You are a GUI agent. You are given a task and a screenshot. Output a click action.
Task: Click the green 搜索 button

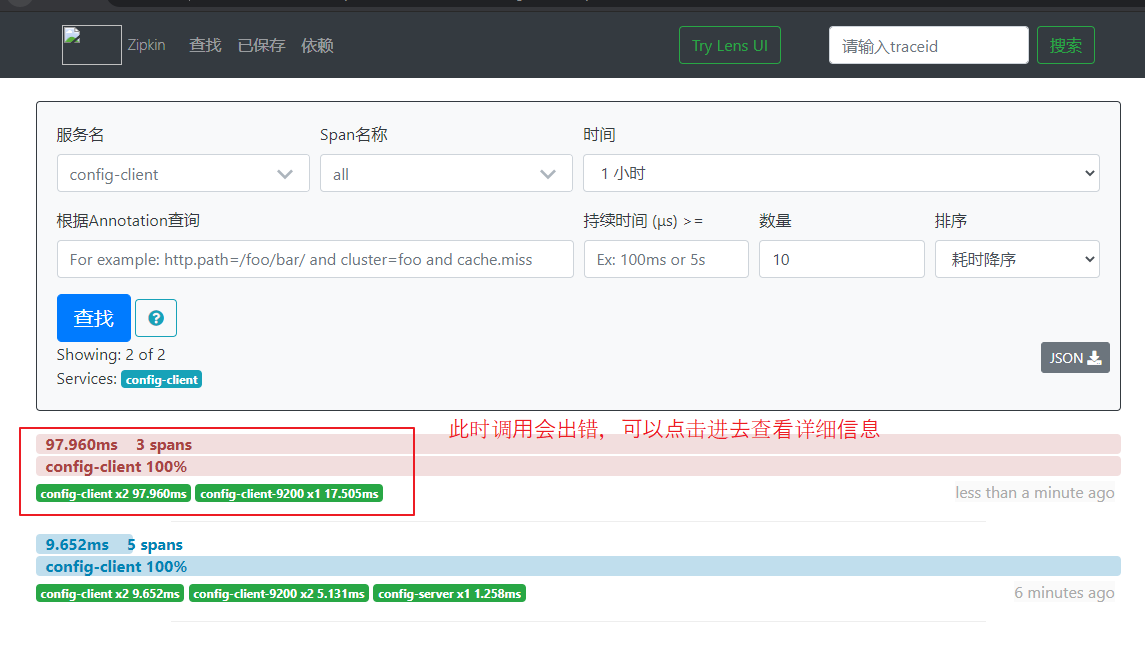1065,45
